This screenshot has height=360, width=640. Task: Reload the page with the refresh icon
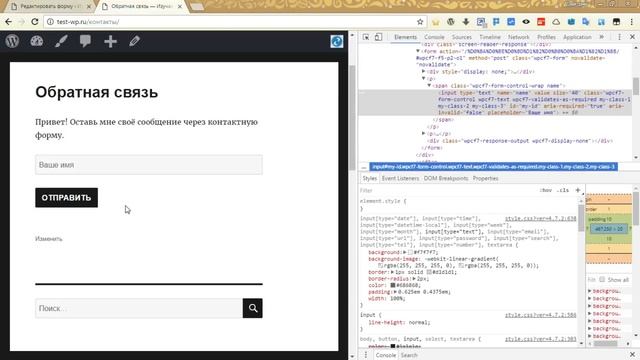click(x=35, y=22)
